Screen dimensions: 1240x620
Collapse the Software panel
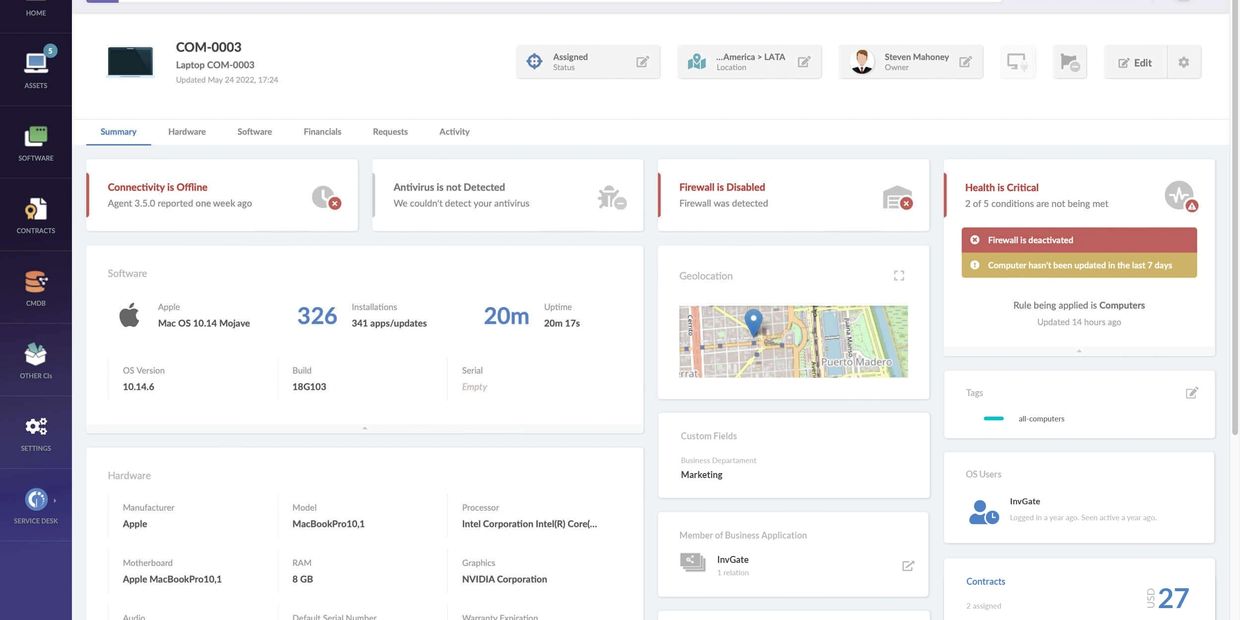[x=364, y=428]
